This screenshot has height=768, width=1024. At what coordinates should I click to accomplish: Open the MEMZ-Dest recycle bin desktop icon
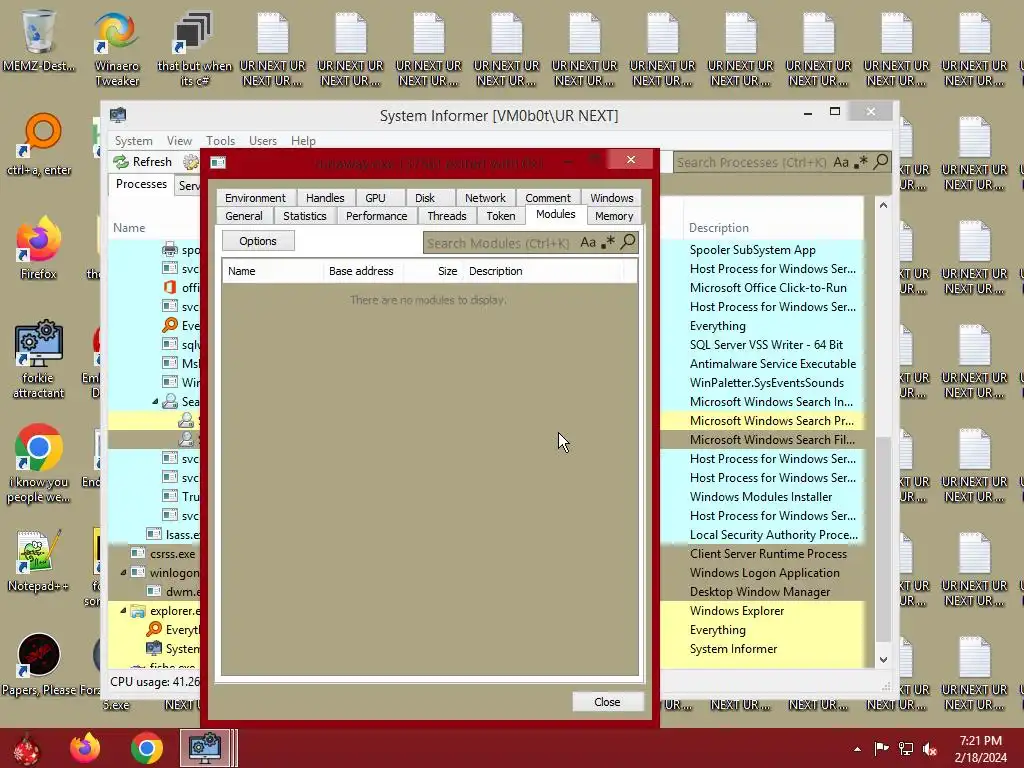tap(39, 40)
